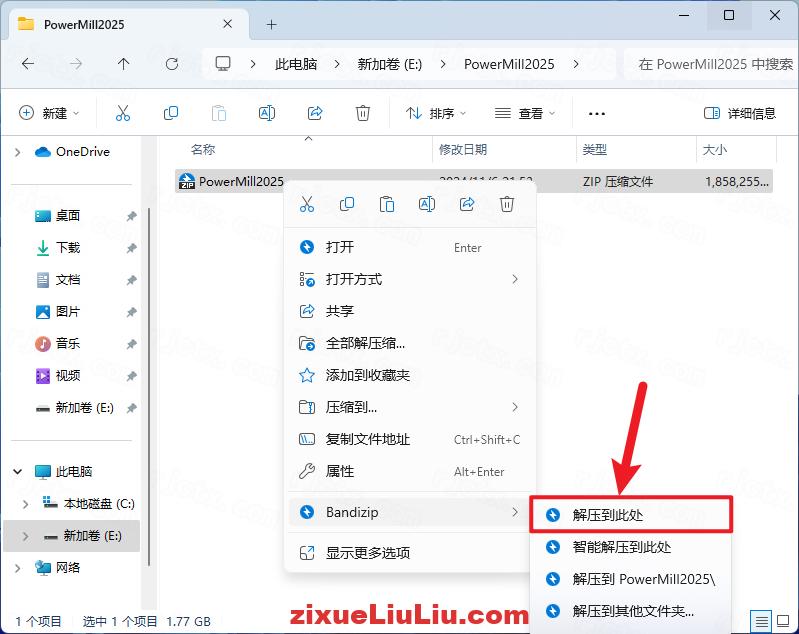Choose Copy file address
Screen dimensions: 799x634
point(411,439)
